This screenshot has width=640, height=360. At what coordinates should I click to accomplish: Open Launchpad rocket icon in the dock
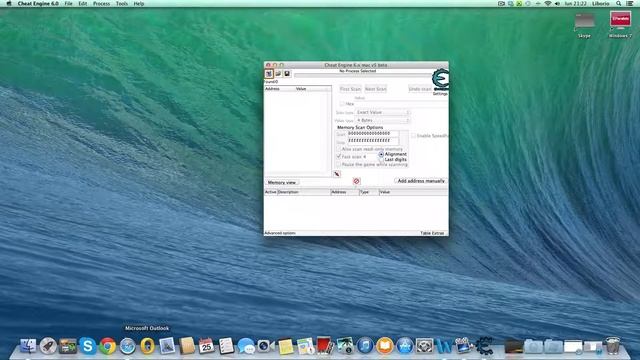click(x=48, y=346)
